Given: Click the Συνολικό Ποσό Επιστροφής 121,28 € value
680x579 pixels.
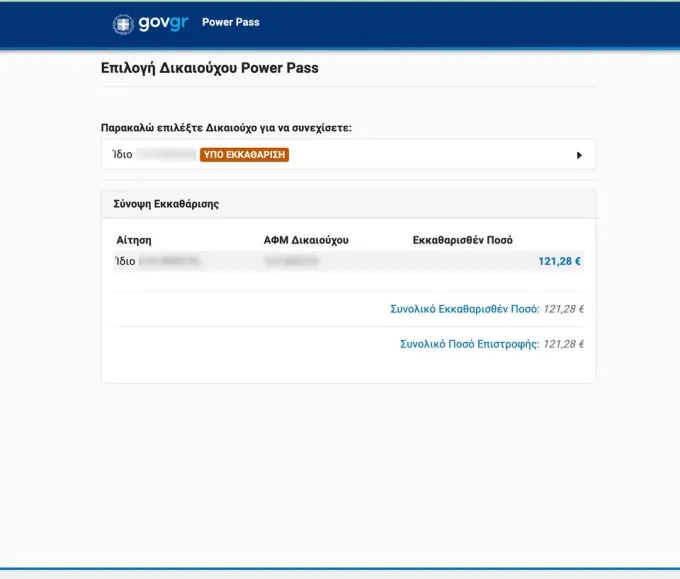Looking at the screenshot, I should (x=564, y=344).
